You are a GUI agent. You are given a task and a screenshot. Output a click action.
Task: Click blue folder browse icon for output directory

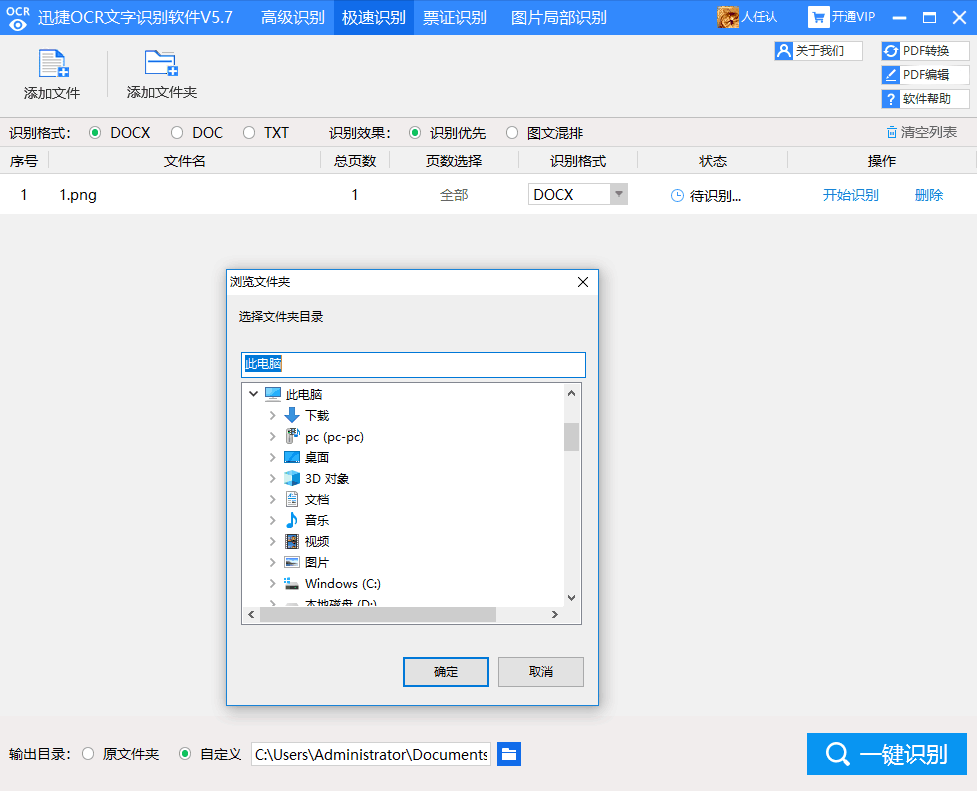point(508,755)
